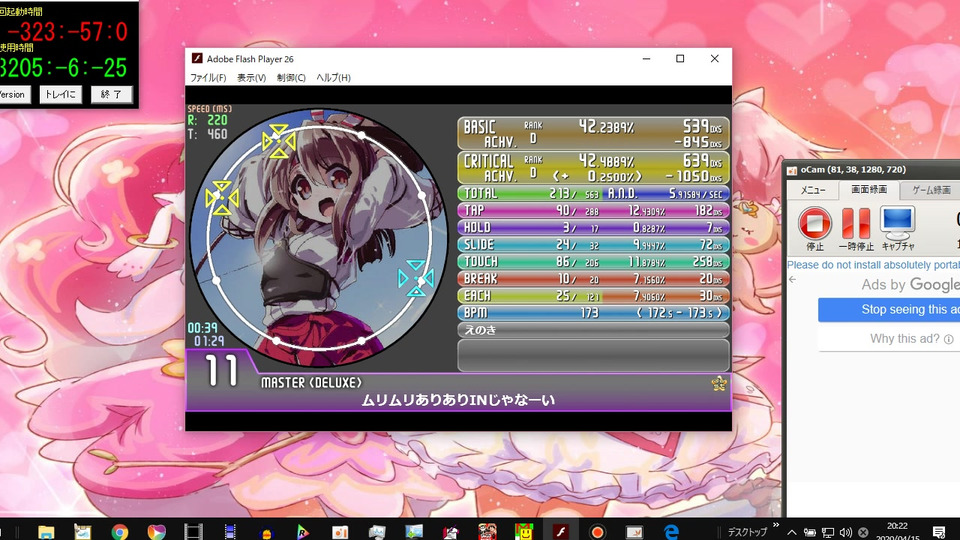The height and width of the screenshot is (540, 960).
Task: Switch to Flash Player taskbar icon
Action: pyautogui.click(x=561, y=531)
